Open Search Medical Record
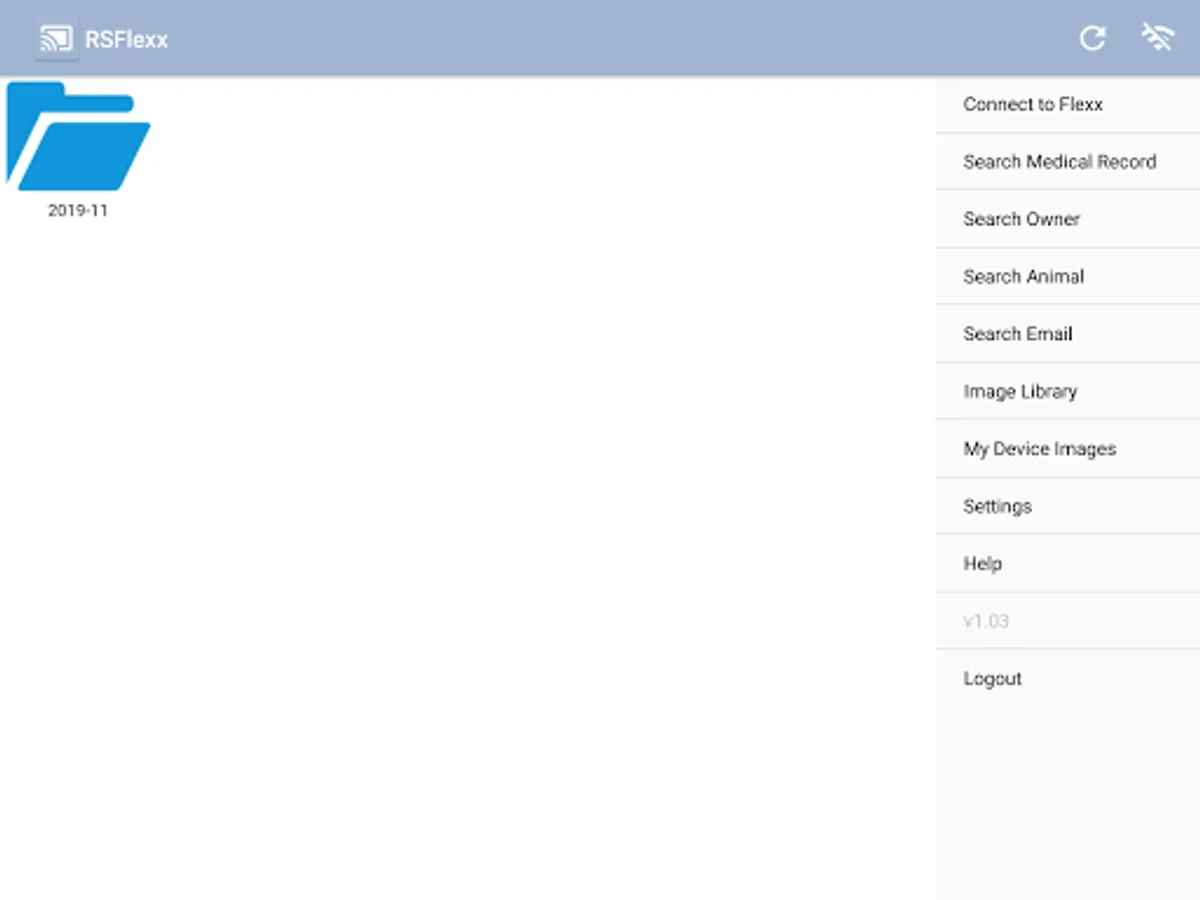This screenshot has width=1200, height=900. [1068, 161]
